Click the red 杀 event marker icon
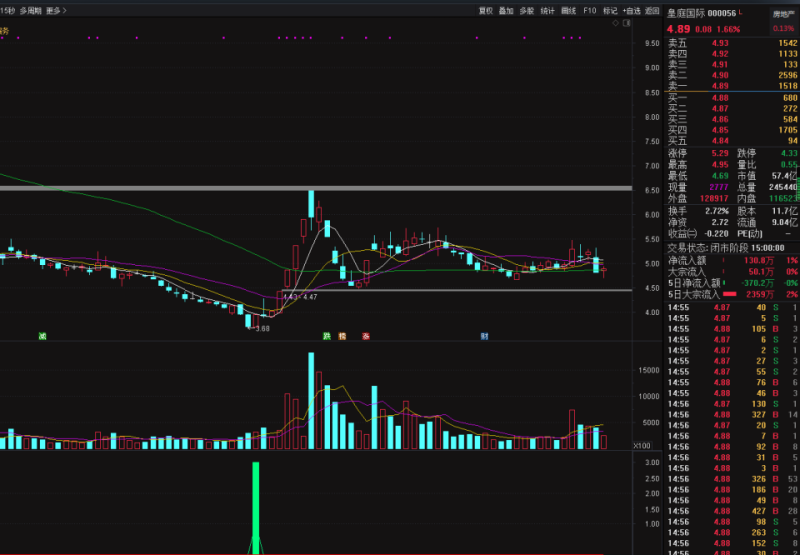800x555 pixels. [366, 336]
